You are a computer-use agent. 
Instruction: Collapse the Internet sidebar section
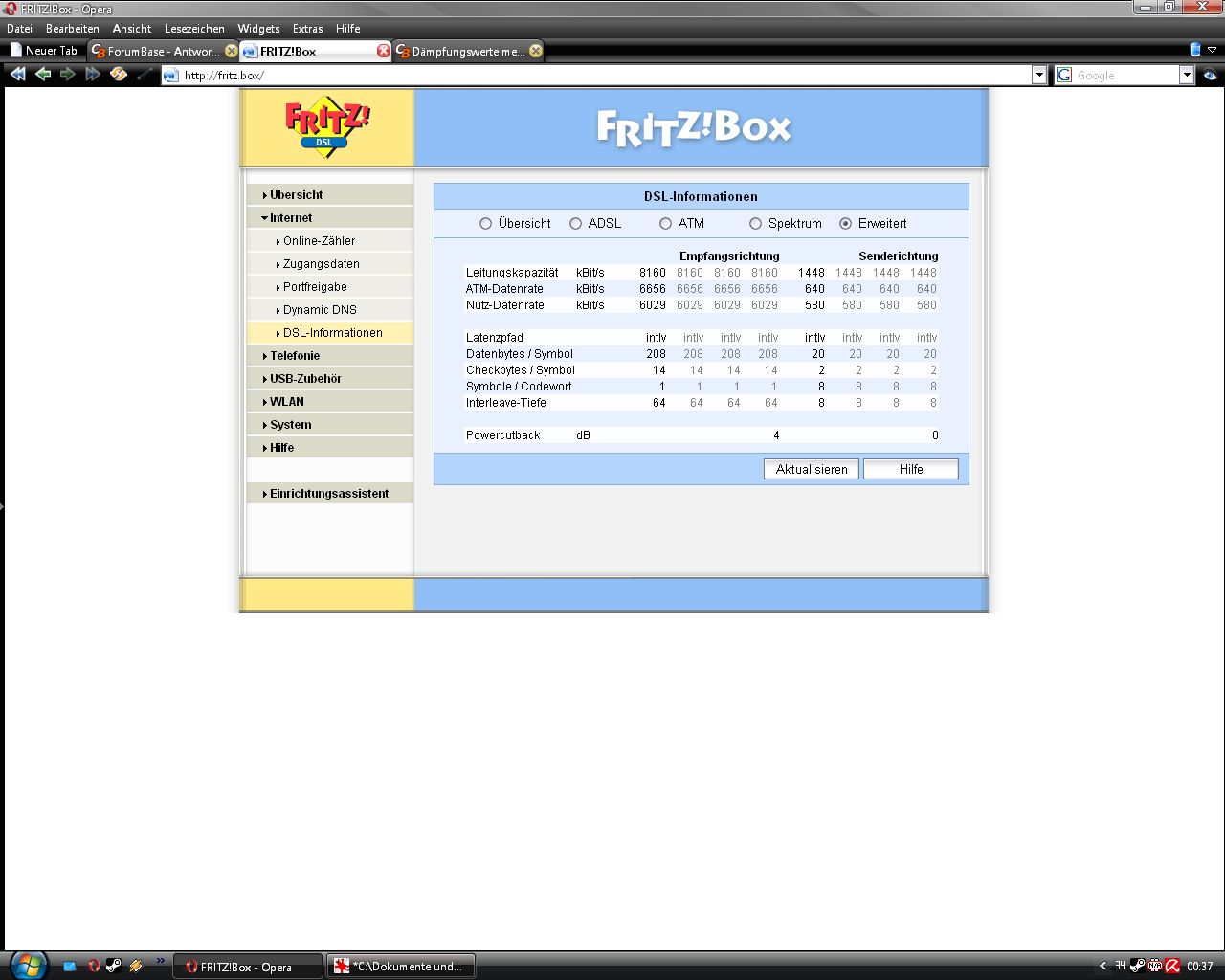(x=330, y=217)
